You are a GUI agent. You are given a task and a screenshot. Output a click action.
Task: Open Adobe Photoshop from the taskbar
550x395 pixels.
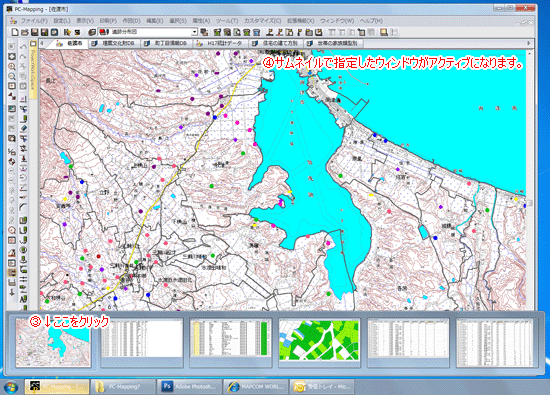[x=190, y=387]
